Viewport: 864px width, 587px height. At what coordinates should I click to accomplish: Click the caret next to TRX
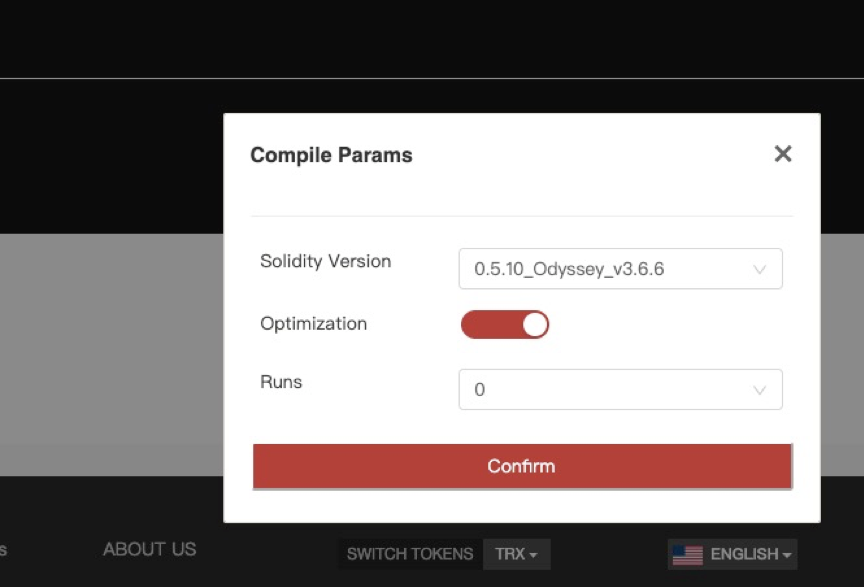[534, 555]
